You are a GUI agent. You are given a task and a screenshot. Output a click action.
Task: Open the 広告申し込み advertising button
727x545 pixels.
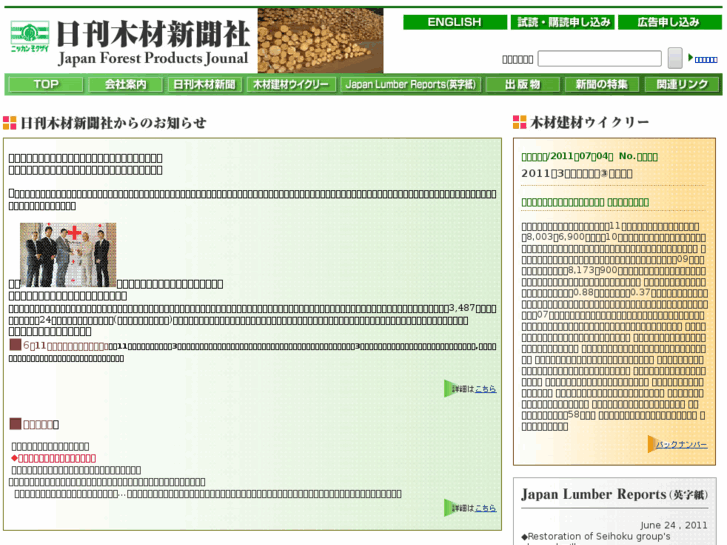tap(670, 22)
